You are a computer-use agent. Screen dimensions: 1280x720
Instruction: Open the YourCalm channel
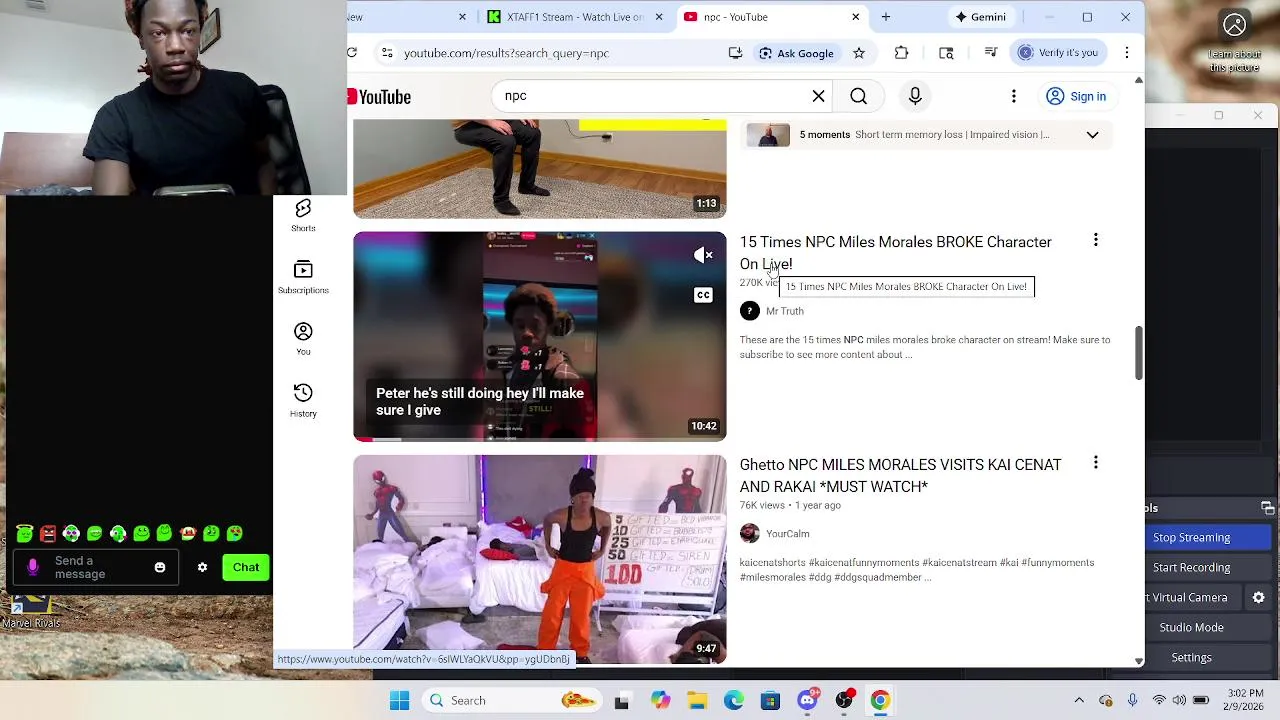tap(787, 534)
